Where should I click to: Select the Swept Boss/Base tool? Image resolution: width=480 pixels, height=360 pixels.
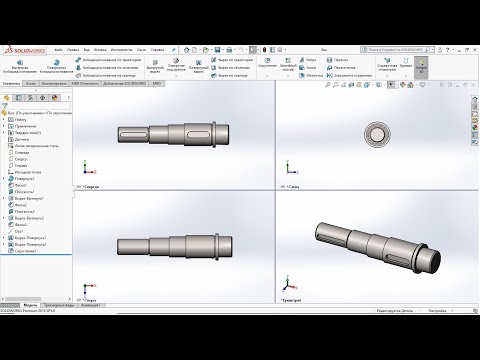pyautogui.click(x=108, y=60)
